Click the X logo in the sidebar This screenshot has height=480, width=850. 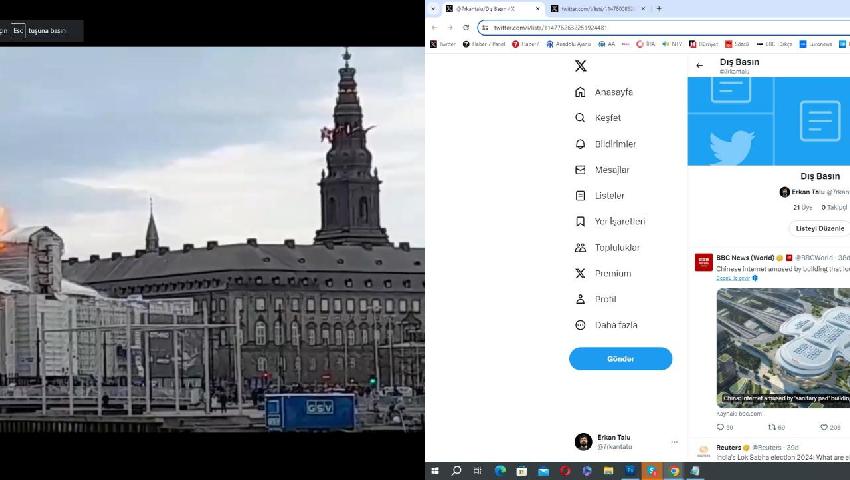pos(581,66)
